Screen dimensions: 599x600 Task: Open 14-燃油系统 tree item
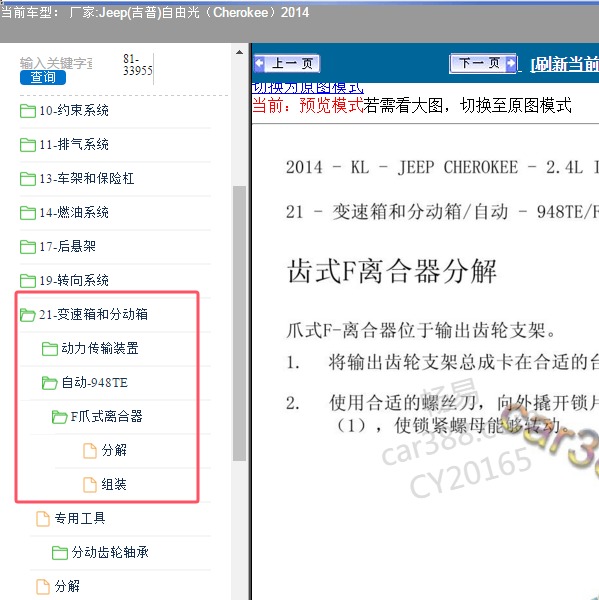point(74,213)
